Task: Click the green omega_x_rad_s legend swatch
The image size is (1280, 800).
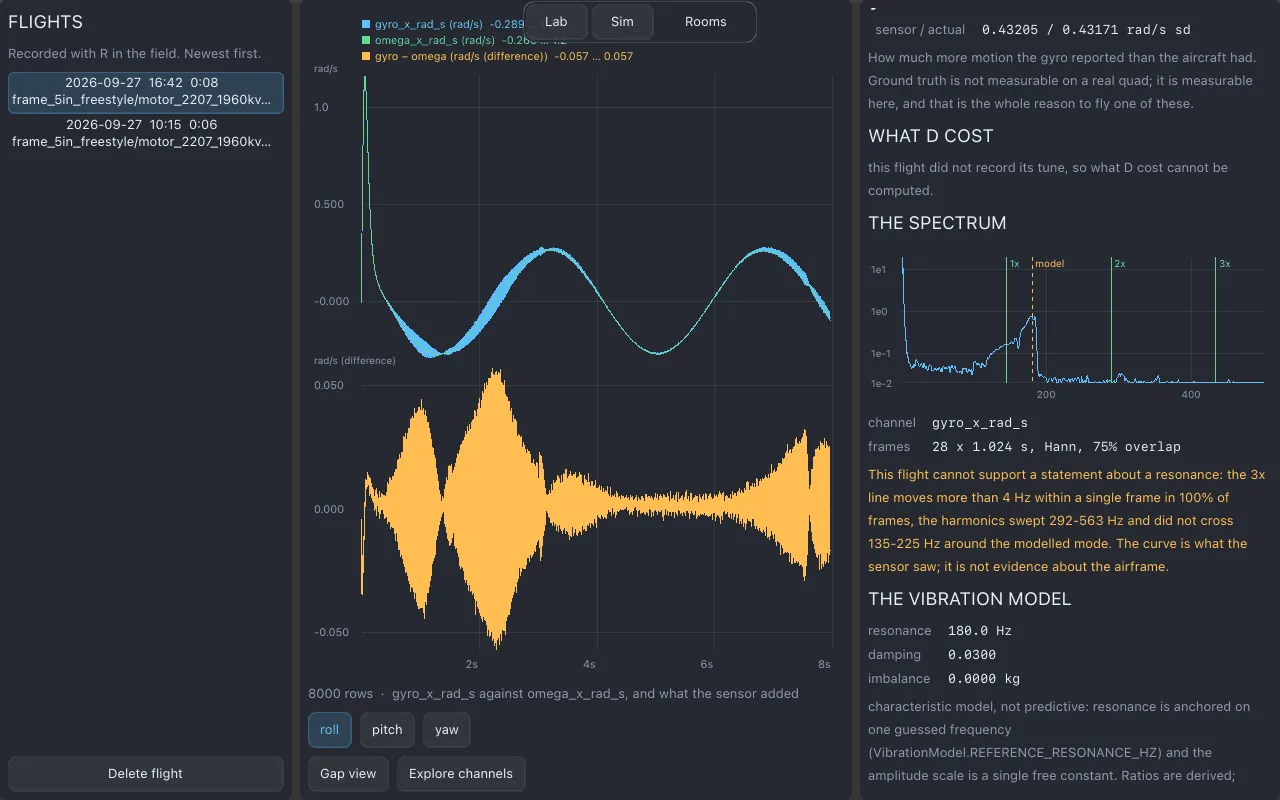Action: [x=366, y=40]
